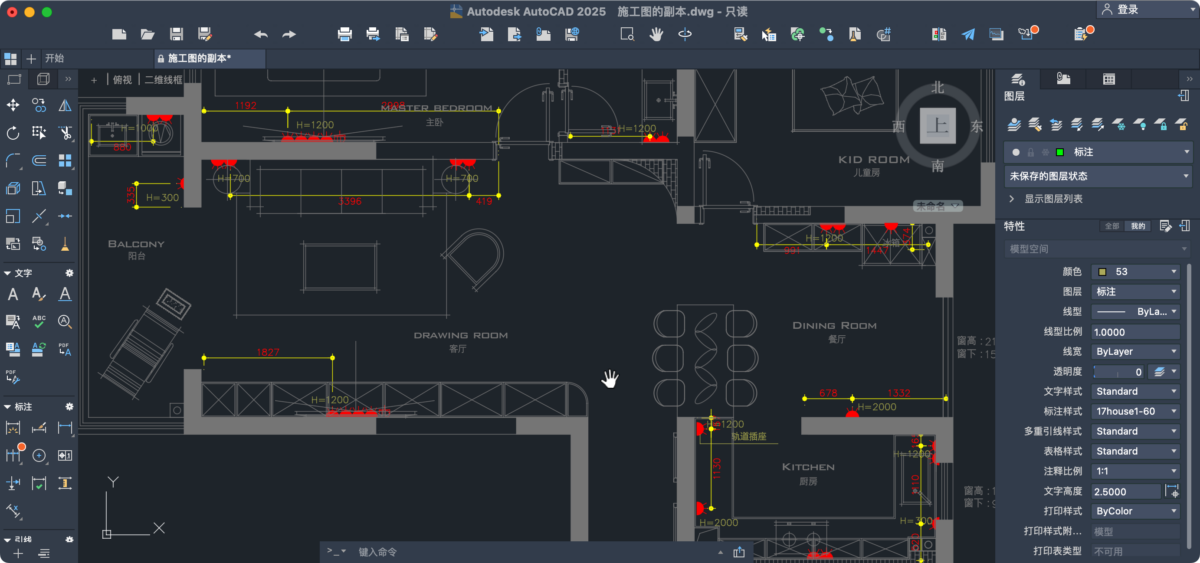Open the 线型 ByLayer dropdown
The image size is (1200, 563).
pos(1136,311)
